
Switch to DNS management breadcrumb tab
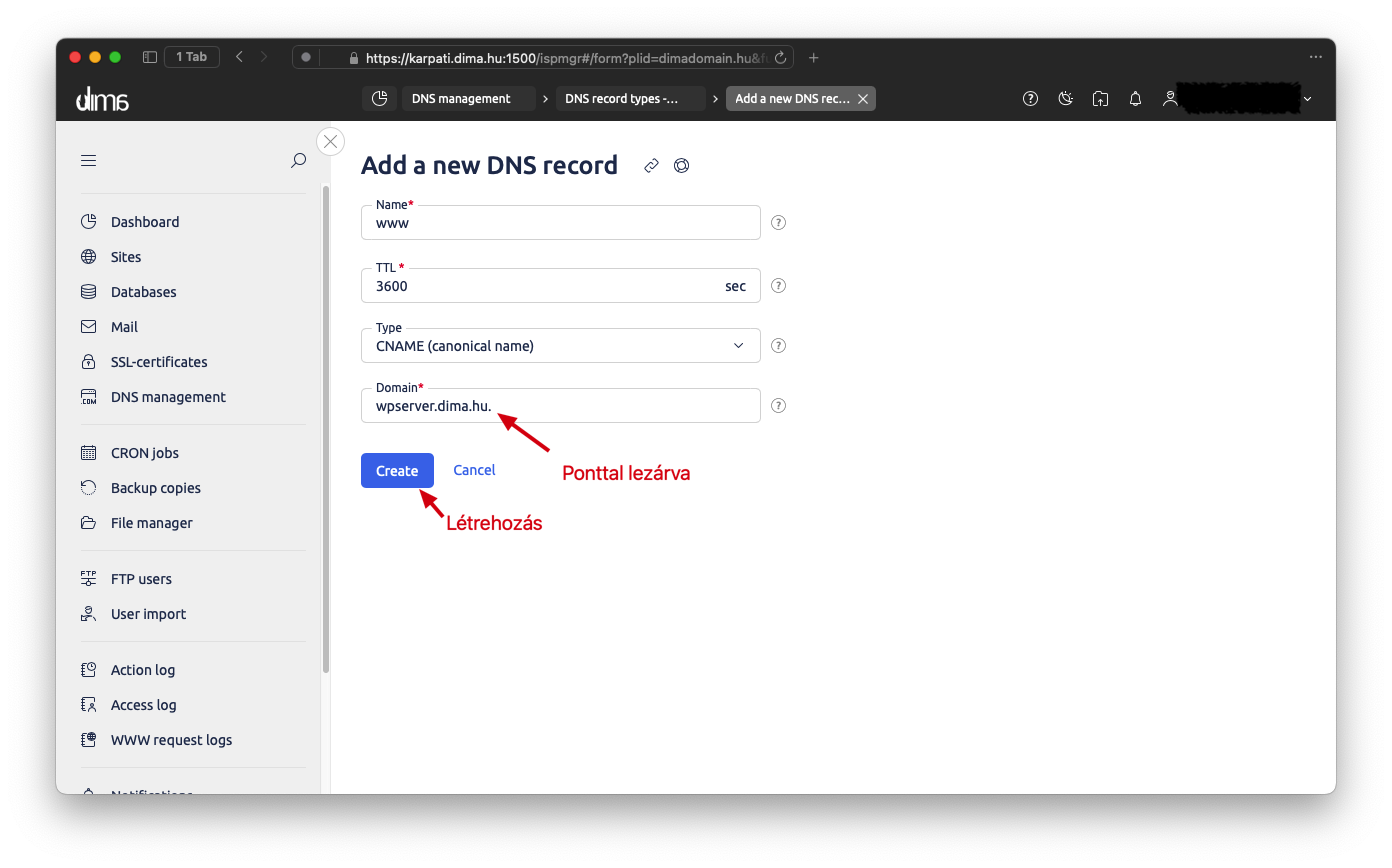[x=468, y=98]
